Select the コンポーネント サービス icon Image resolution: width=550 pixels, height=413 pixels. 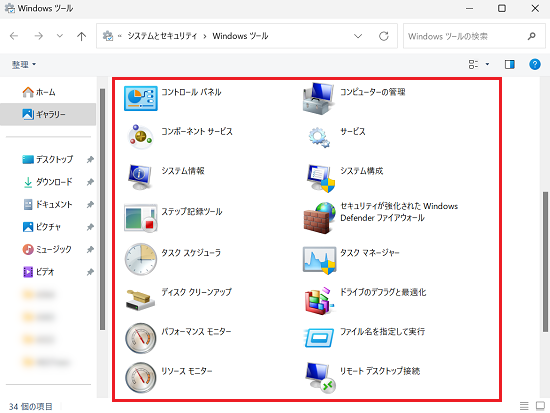pyautogui.click(x=141, y=137)
